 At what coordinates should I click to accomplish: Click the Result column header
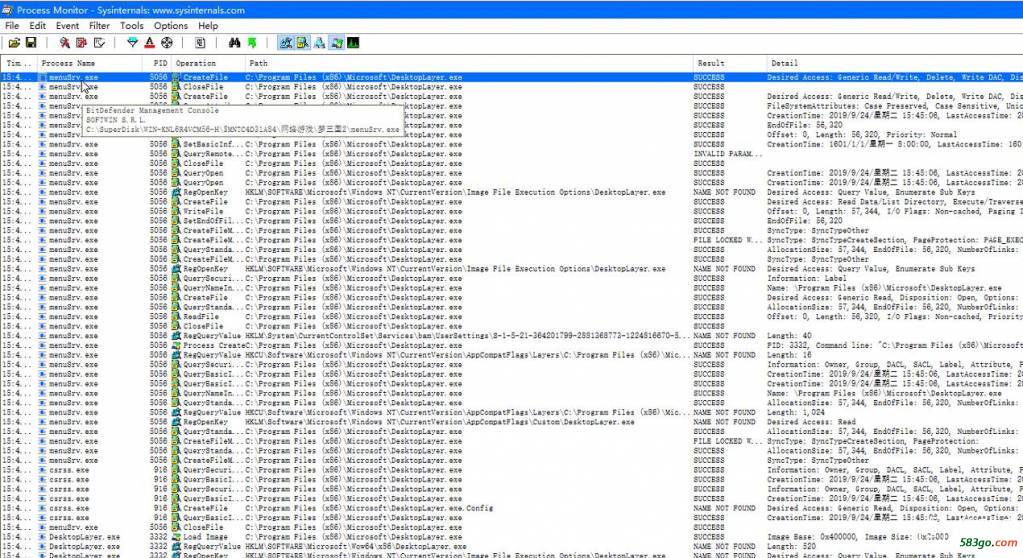(x=729, y=63)
